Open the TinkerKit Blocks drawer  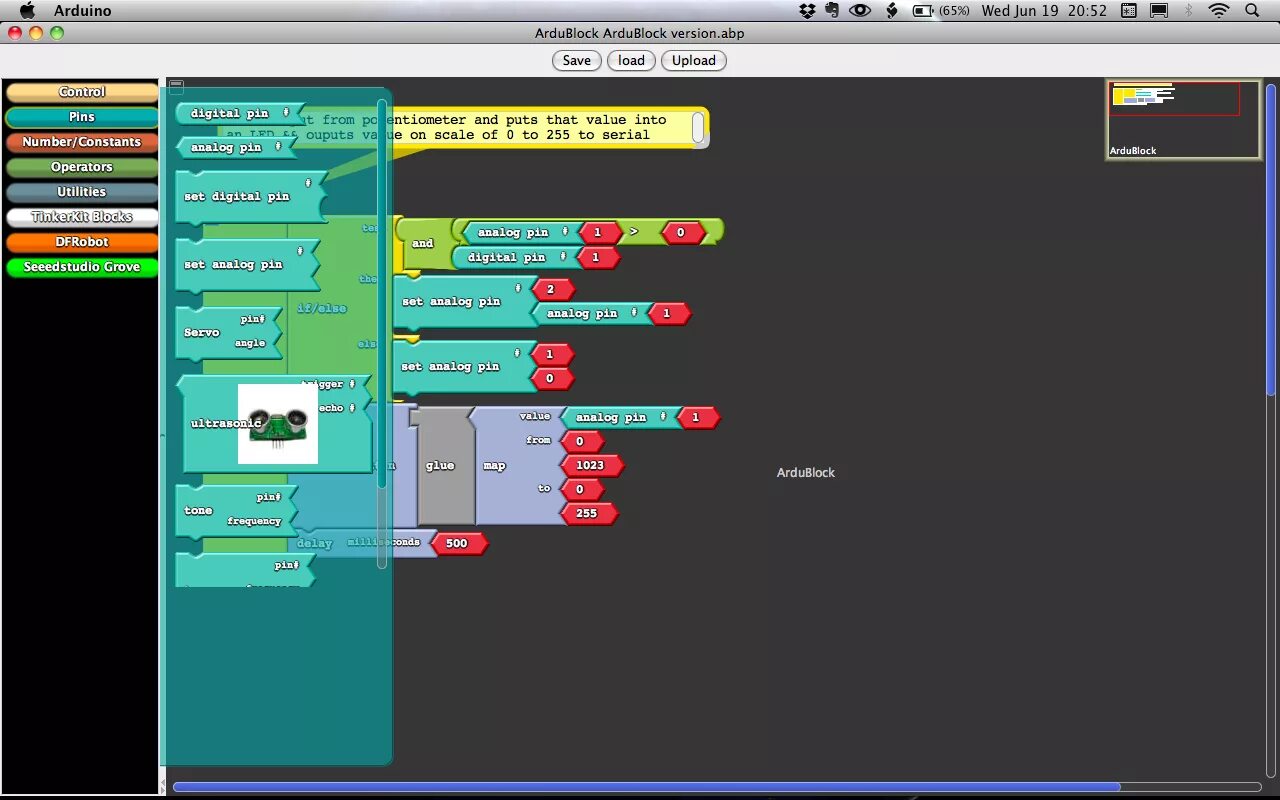(82, 217)
